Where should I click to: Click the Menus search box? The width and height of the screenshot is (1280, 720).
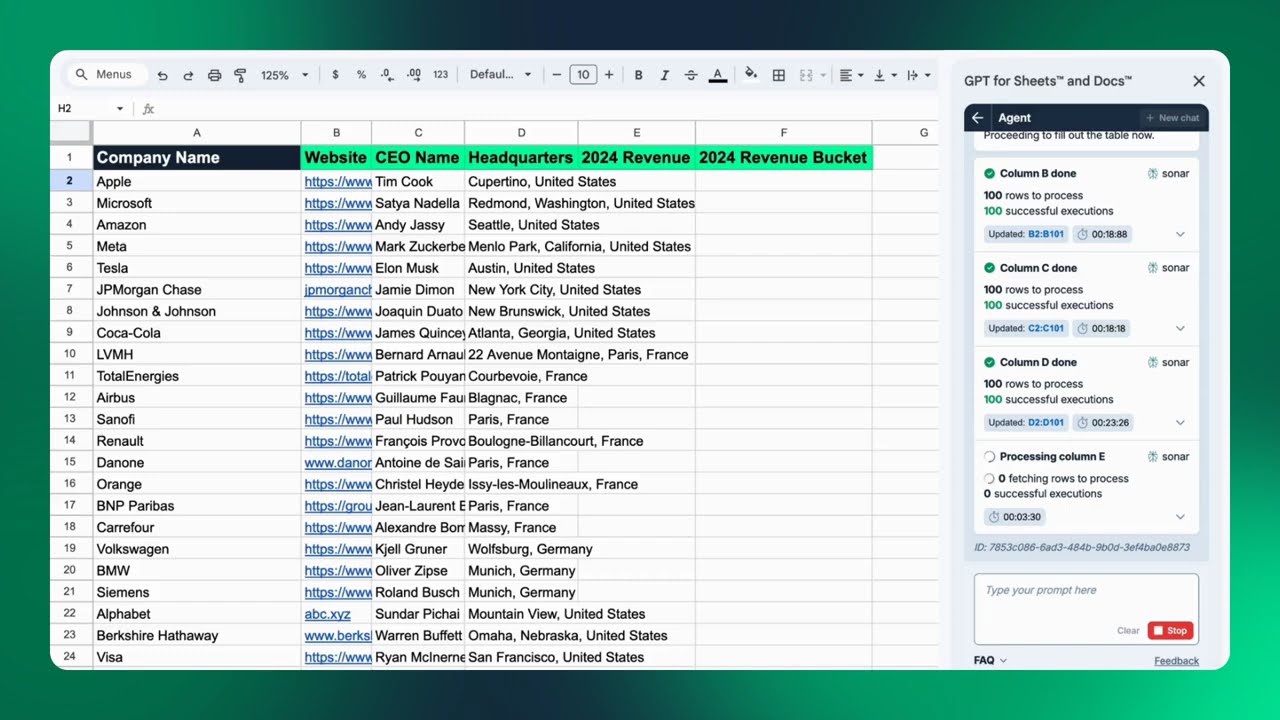point(107,75)
